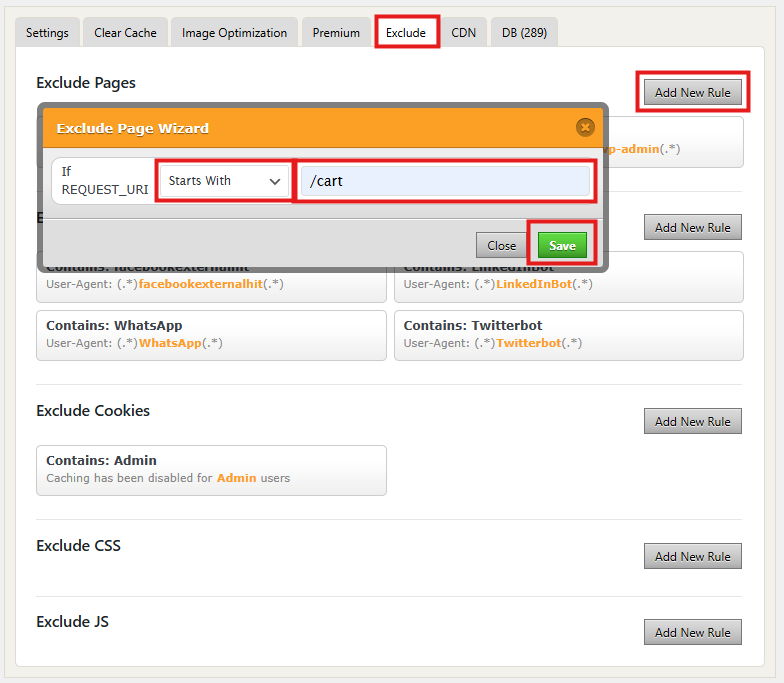
Task: Open the LinkedInBot user-agent rule
Action: click(x=569, y=286)
